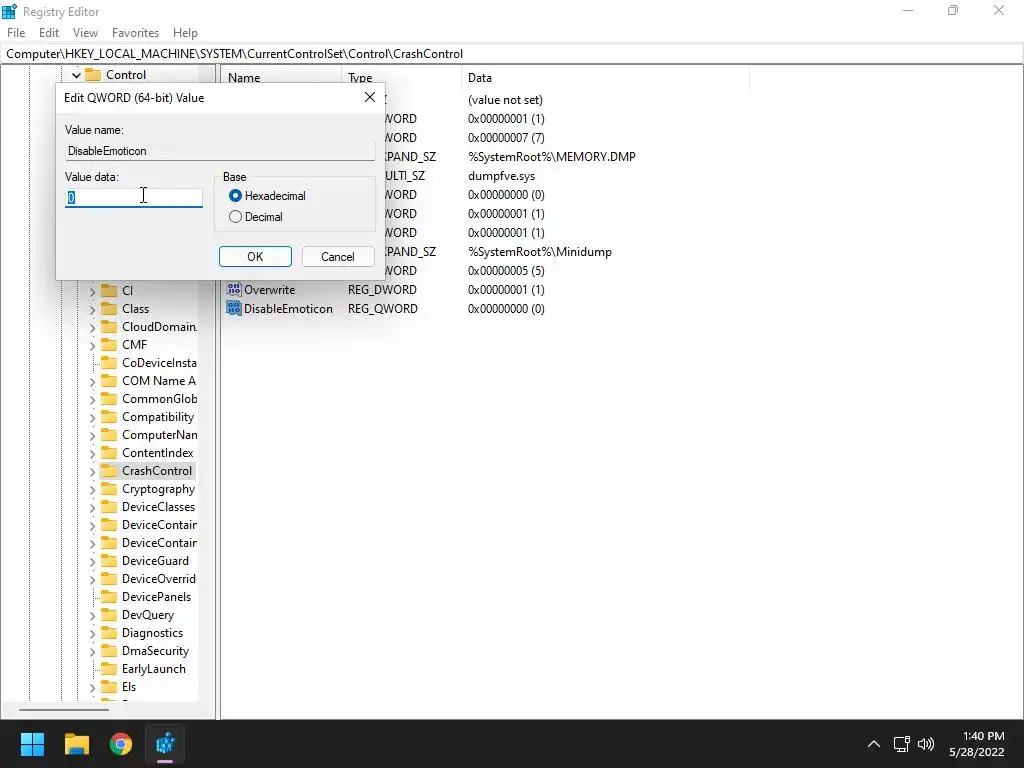Image resolution: width=1024 pixels, height=768 pixels.
Task: Collapse the Control tree node
Action: click(76, 75)
